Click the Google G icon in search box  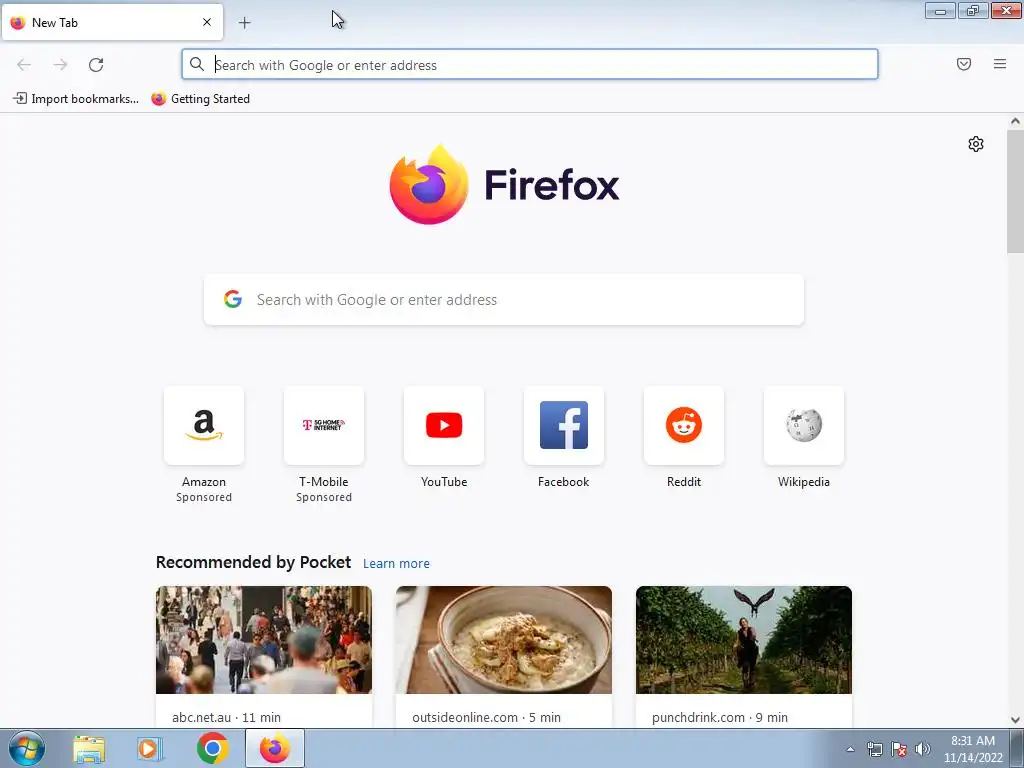point(232,299)
